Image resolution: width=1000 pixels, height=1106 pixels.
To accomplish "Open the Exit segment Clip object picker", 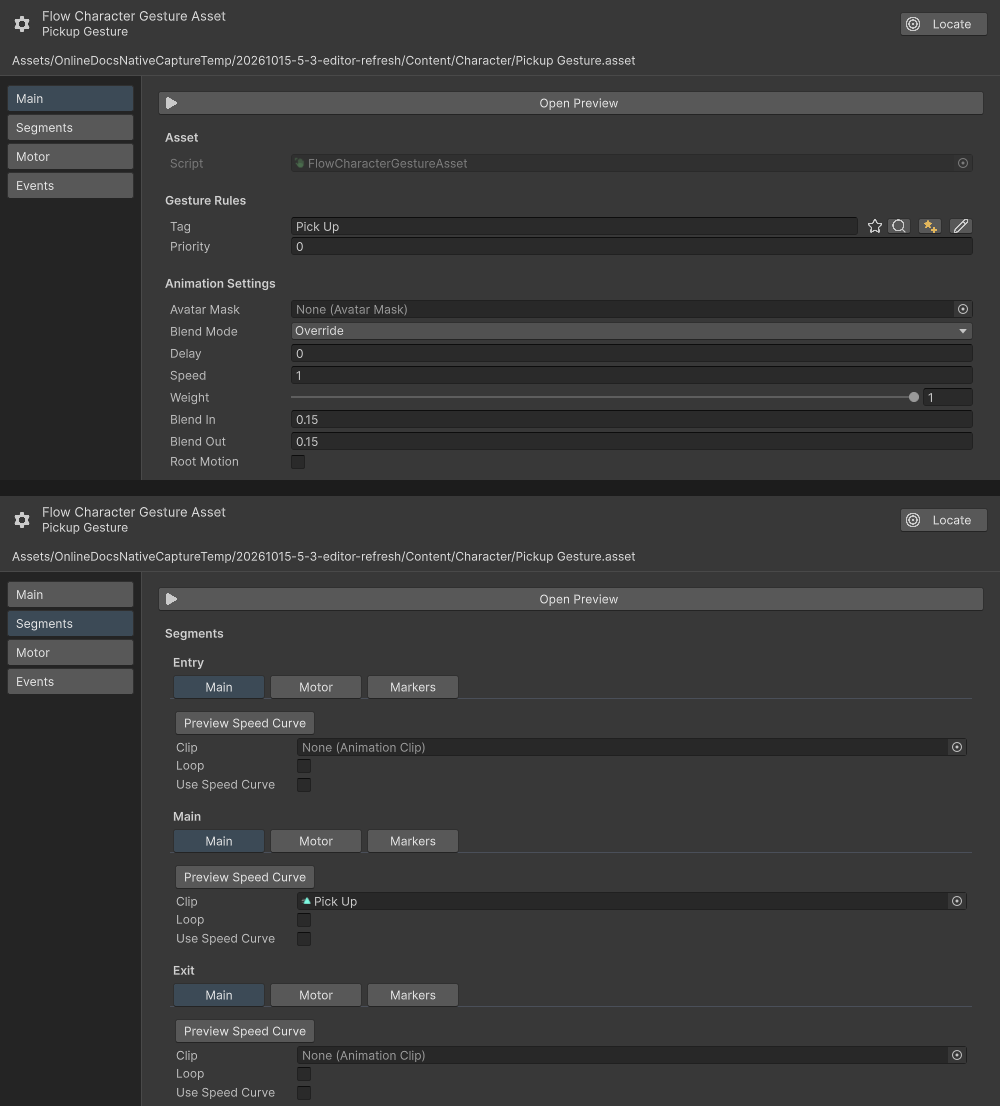I will (957, 1055).
